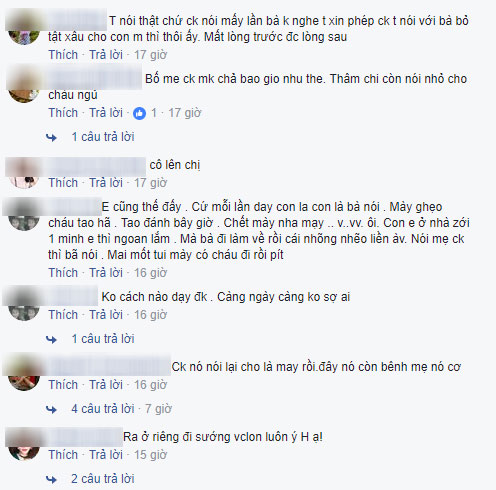Expand '1 câu trả lời' under 'Ko cách nào' comment

(103, 339)
